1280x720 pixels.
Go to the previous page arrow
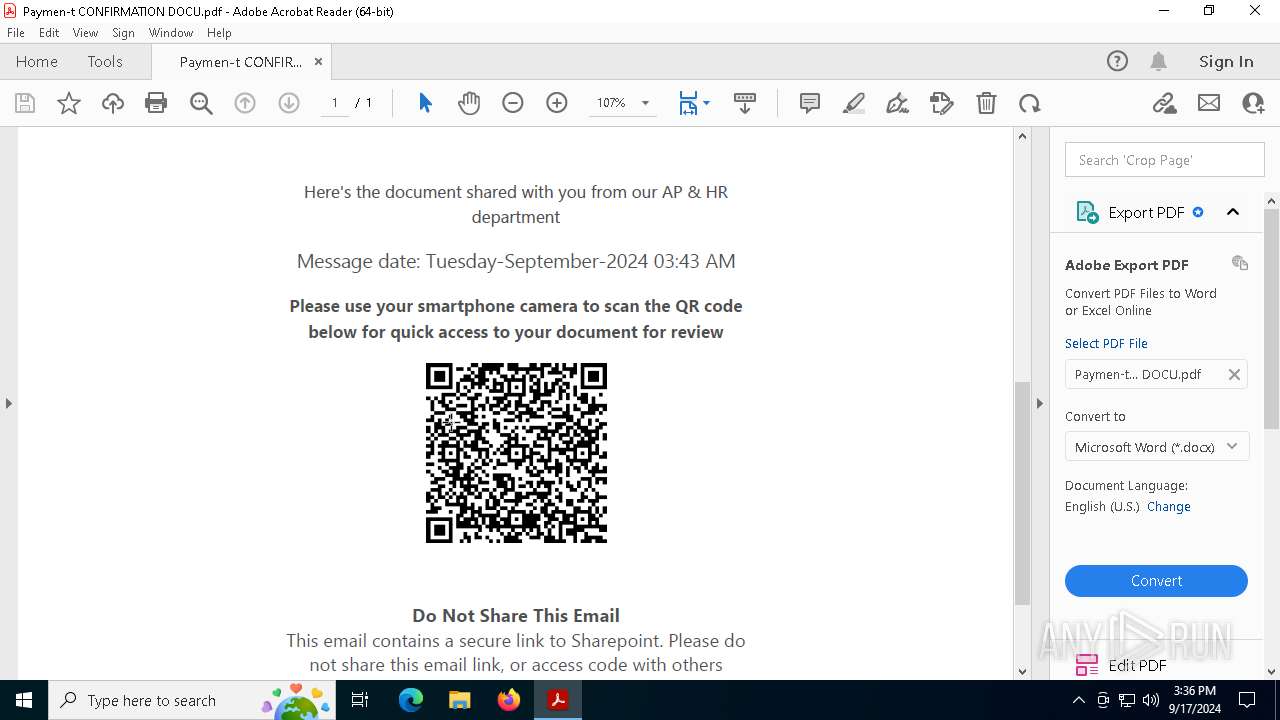[x=245, y=103]
